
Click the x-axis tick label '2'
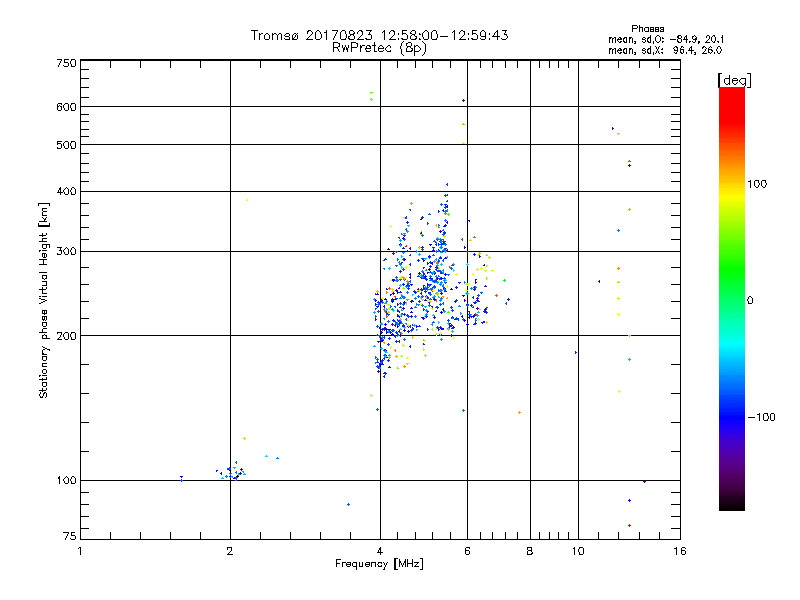coord(230,551)
